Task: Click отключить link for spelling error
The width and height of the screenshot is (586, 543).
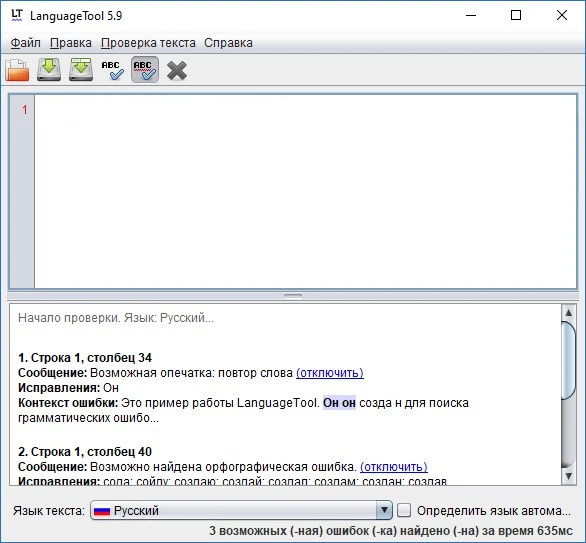Action: 394,467
